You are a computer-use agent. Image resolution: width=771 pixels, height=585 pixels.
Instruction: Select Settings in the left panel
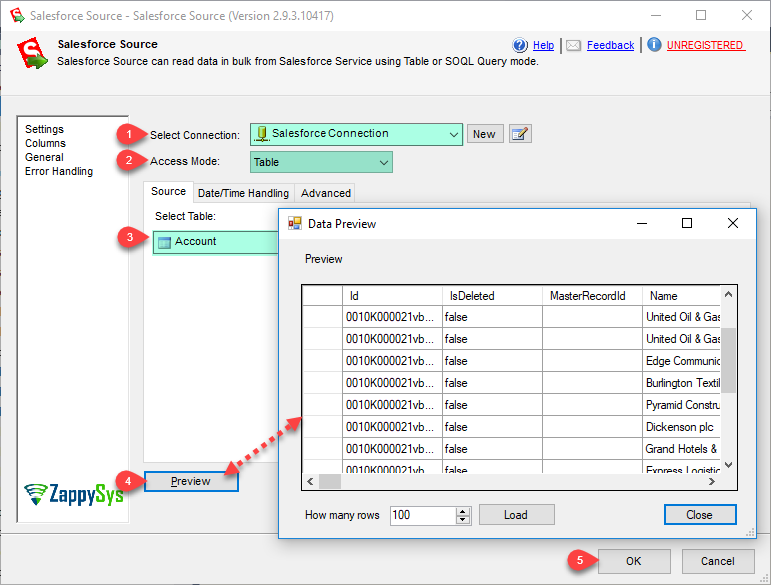click(44, 129)
